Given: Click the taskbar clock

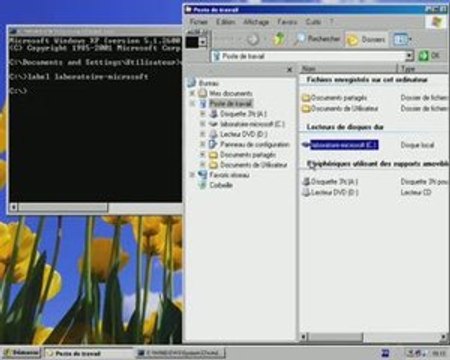Looking at the screenshot, I should click(439, 353).
